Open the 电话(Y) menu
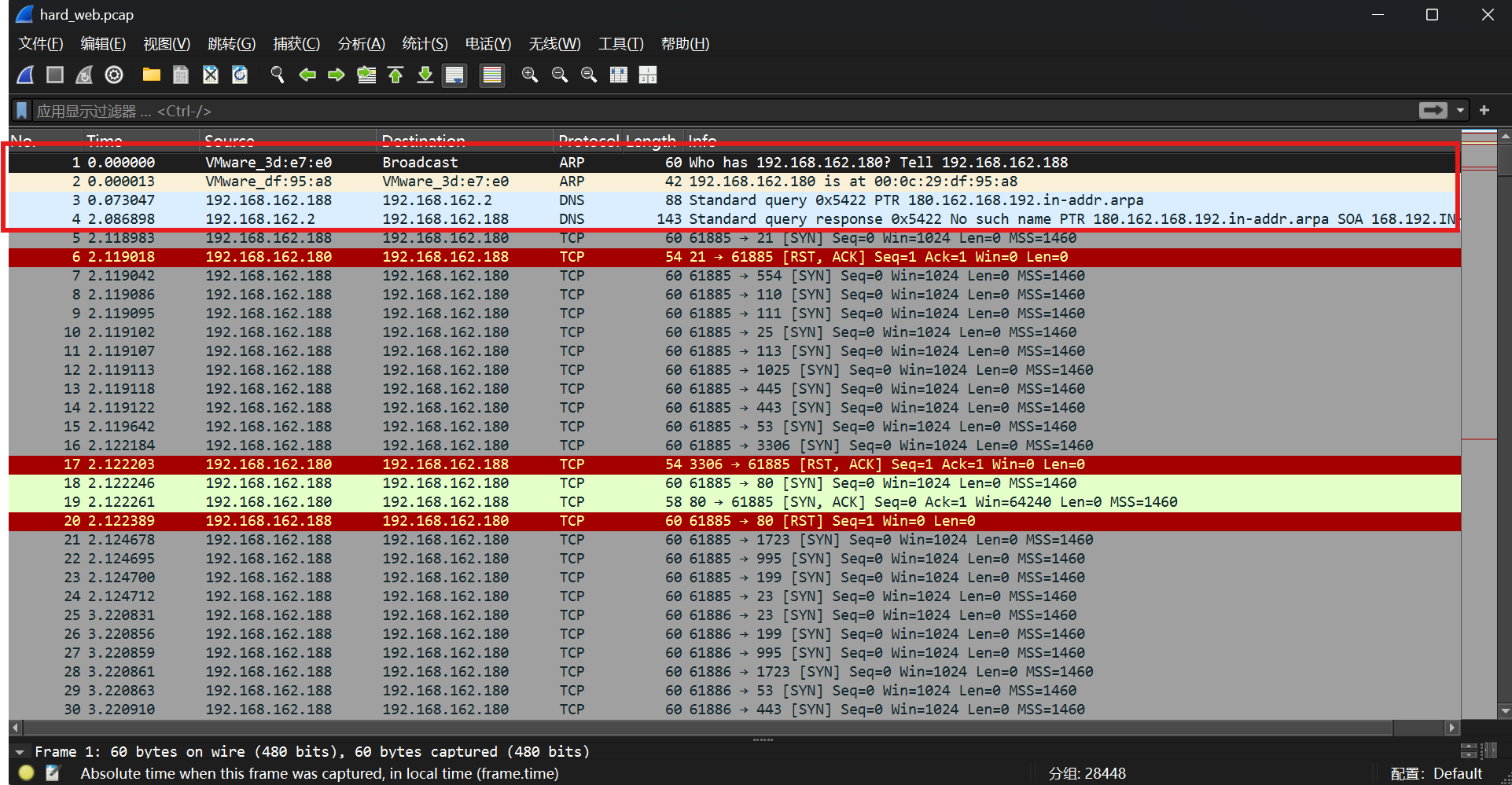Screen dimensions: 1512x785 tap(488, 44)
